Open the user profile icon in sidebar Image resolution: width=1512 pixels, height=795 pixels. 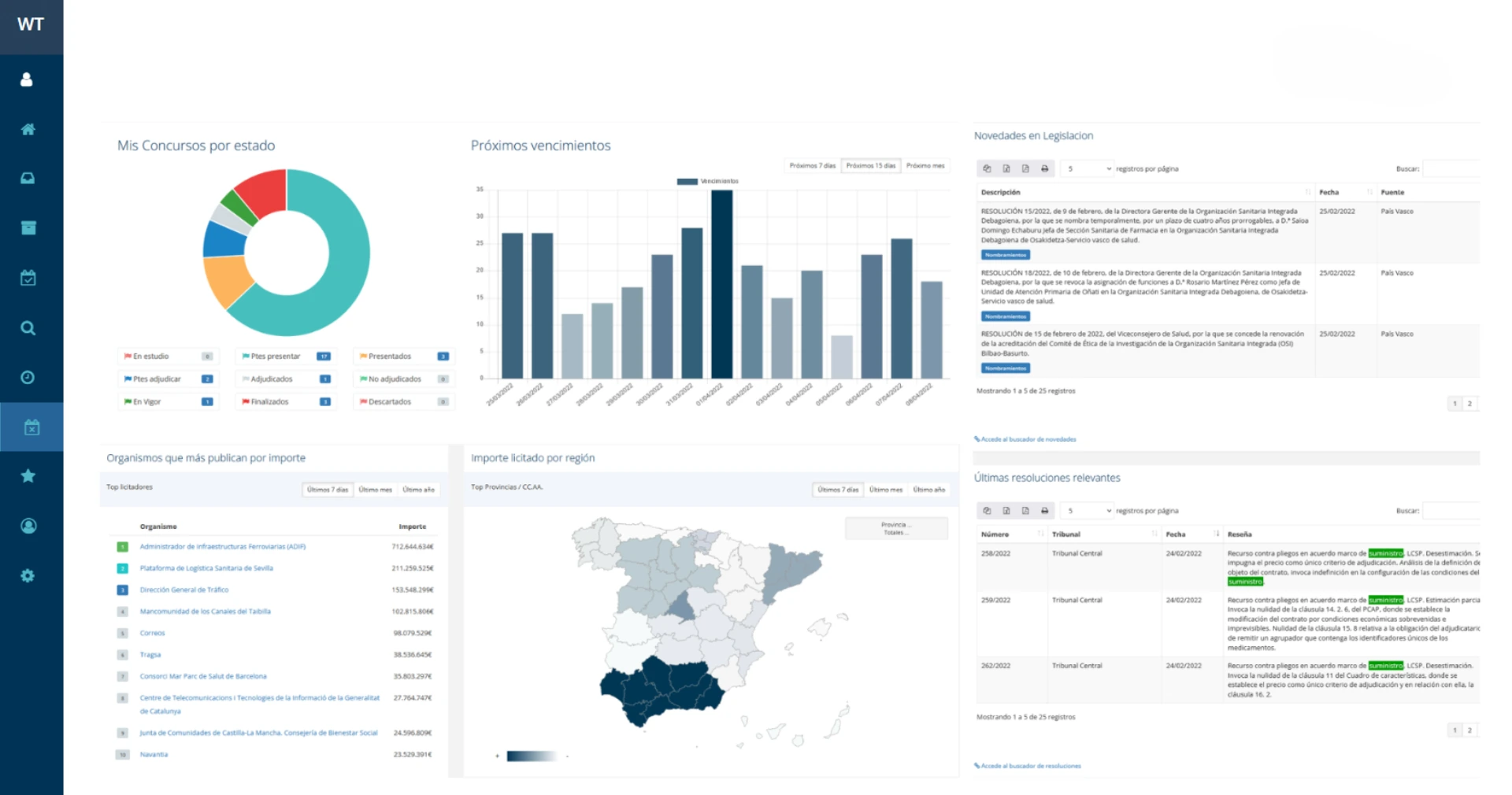(x=27, y=79)
